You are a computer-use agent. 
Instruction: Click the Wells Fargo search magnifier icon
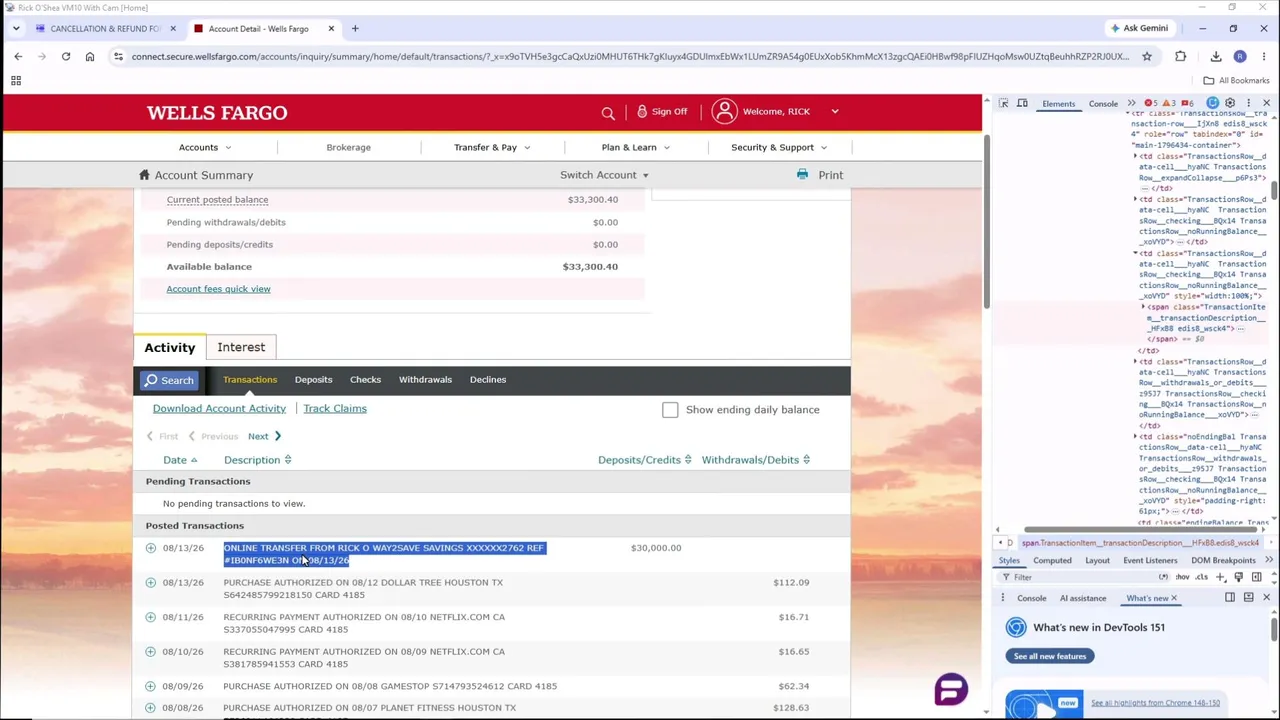[x=608, y=112]
